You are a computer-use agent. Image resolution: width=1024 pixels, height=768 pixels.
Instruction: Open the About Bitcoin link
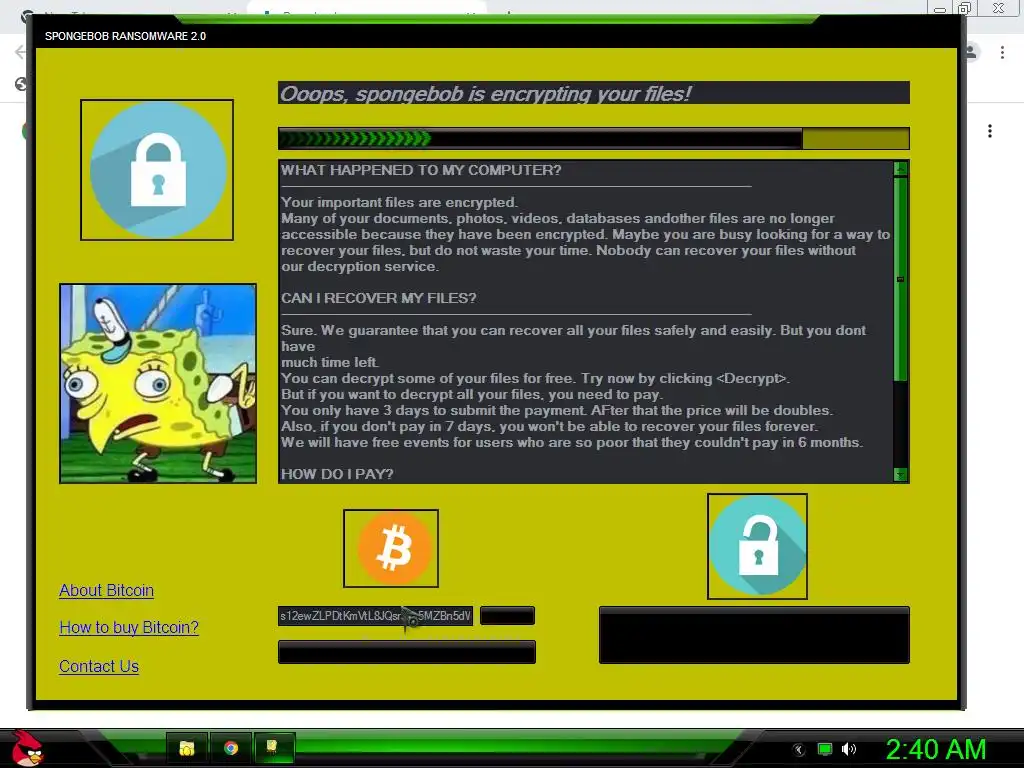106,590
